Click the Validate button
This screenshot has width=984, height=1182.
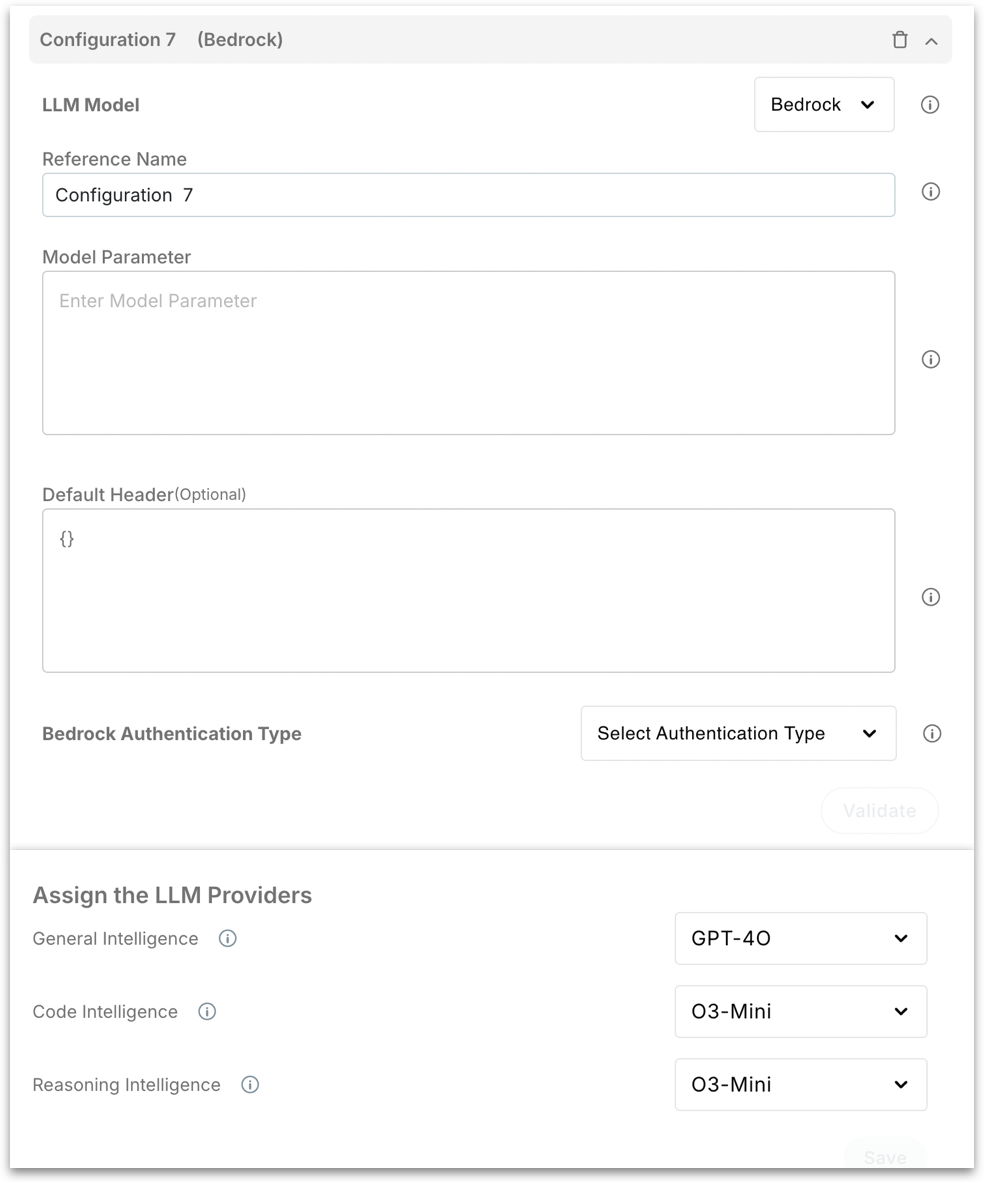[879, 811]
